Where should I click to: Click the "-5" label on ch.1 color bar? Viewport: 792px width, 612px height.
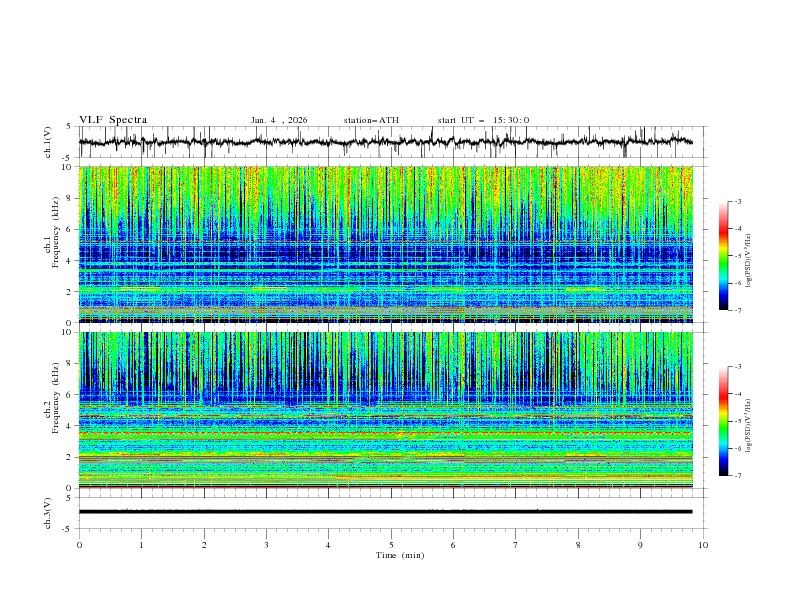click(738, 256)
